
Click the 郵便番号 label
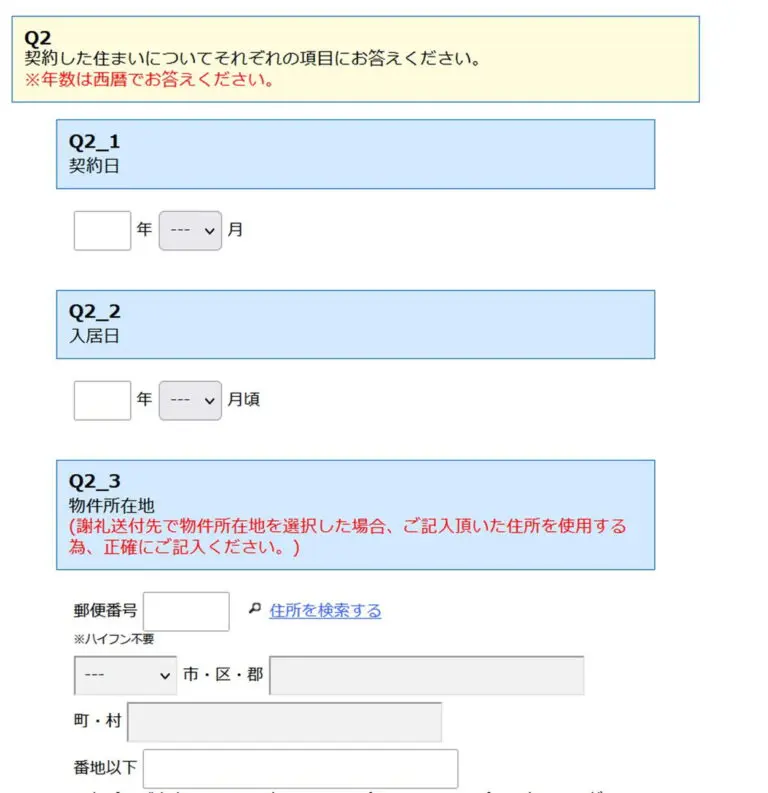[105, 611]
